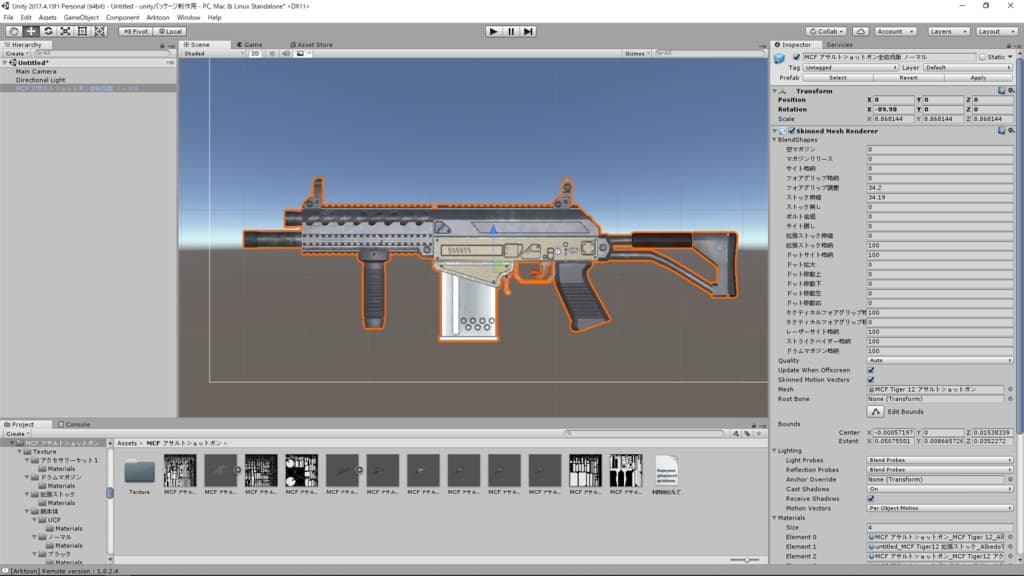The width and height of the screenshot is (1024, 576).
Task: Select the Texture folder thumbnail in Assets
Action: coord(139,471)
